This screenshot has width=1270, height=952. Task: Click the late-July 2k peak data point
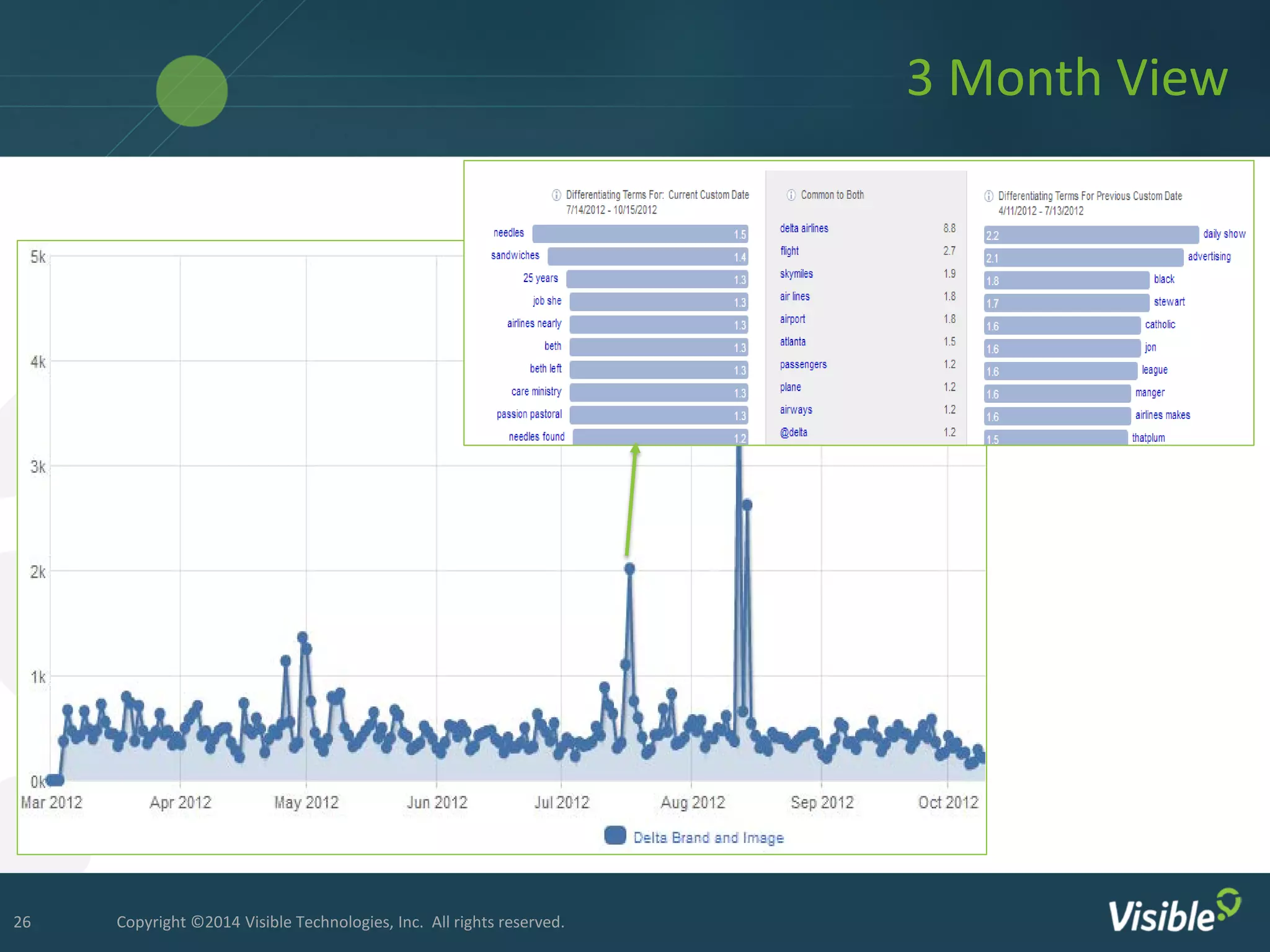(x=629, y=568)
